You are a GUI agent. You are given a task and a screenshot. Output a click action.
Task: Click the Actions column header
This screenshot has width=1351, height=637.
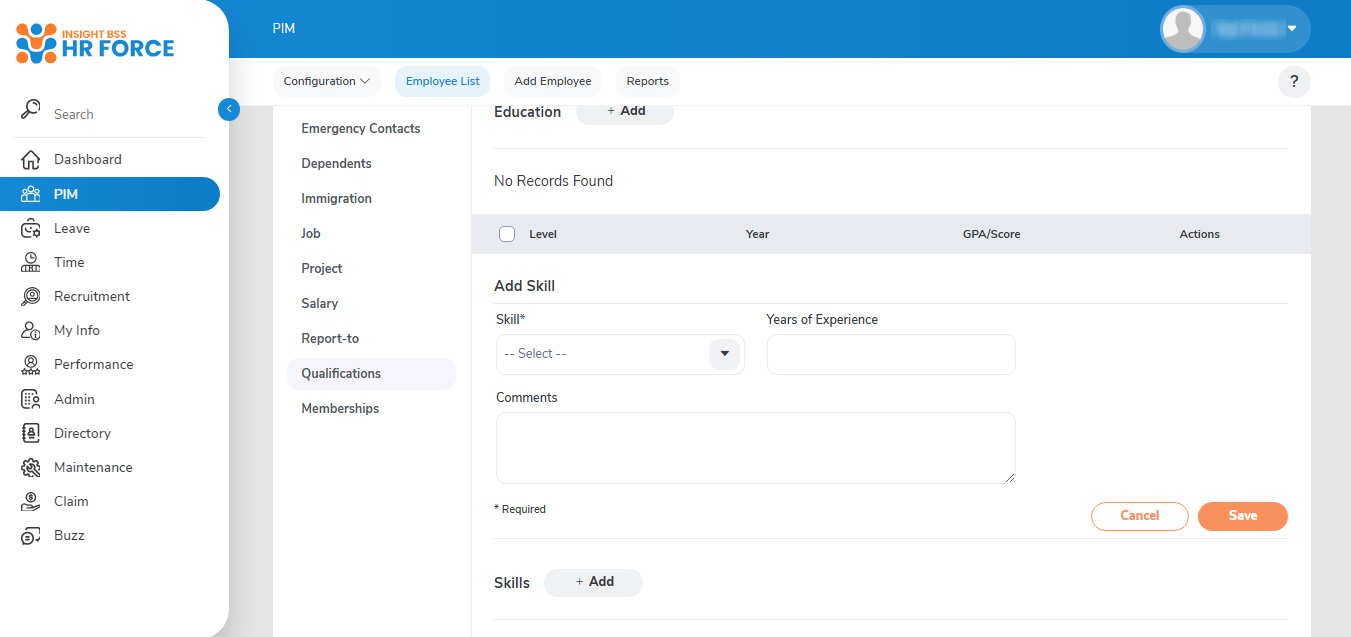[x=1200, y=234]
